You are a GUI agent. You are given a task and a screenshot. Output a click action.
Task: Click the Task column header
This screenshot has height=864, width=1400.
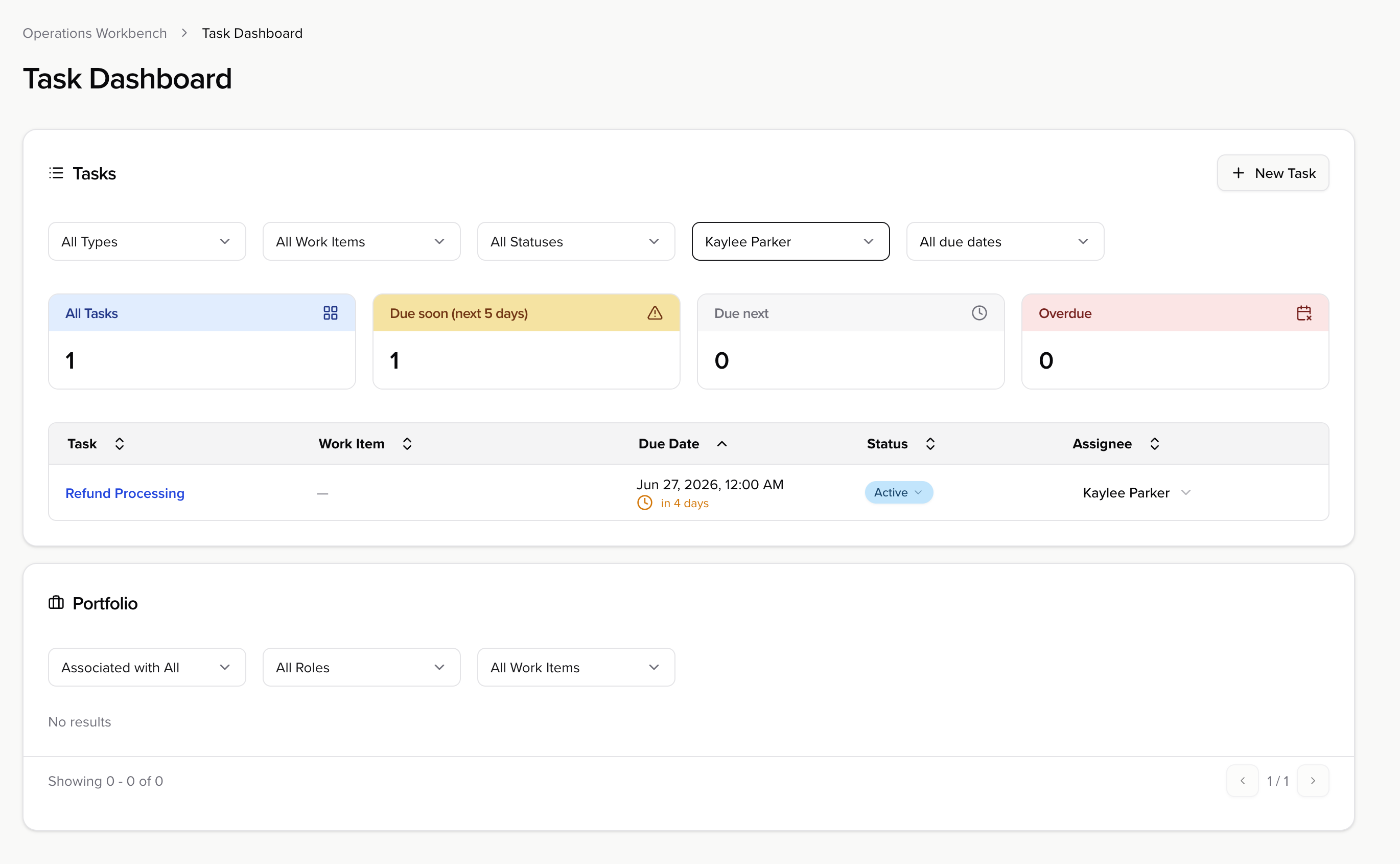pyautogui.click(x=82, y=444)
